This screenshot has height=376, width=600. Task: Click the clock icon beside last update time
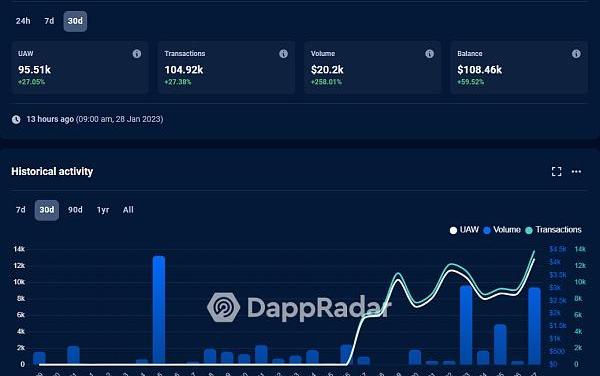point(16,120)
